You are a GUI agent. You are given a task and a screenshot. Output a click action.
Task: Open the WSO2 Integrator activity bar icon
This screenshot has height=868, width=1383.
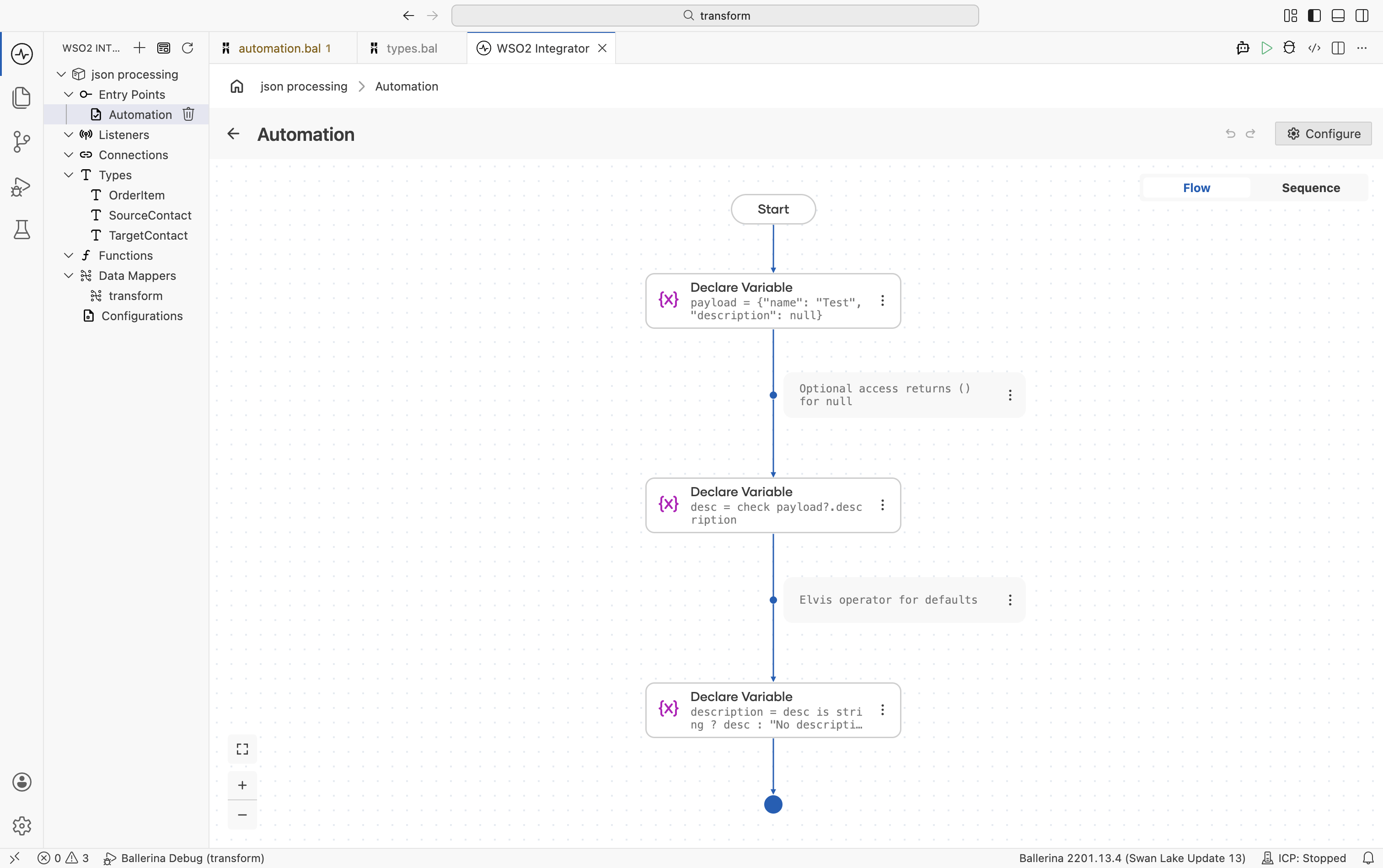22,54
